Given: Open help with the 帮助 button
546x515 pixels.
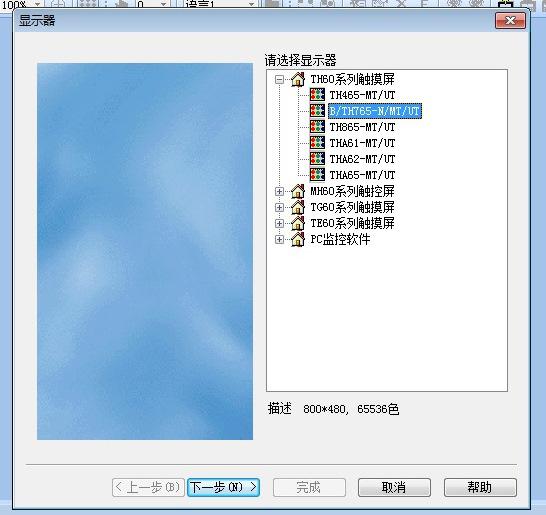Looking at the screenshot, I should pyautogui.click(x=480, y=487).
